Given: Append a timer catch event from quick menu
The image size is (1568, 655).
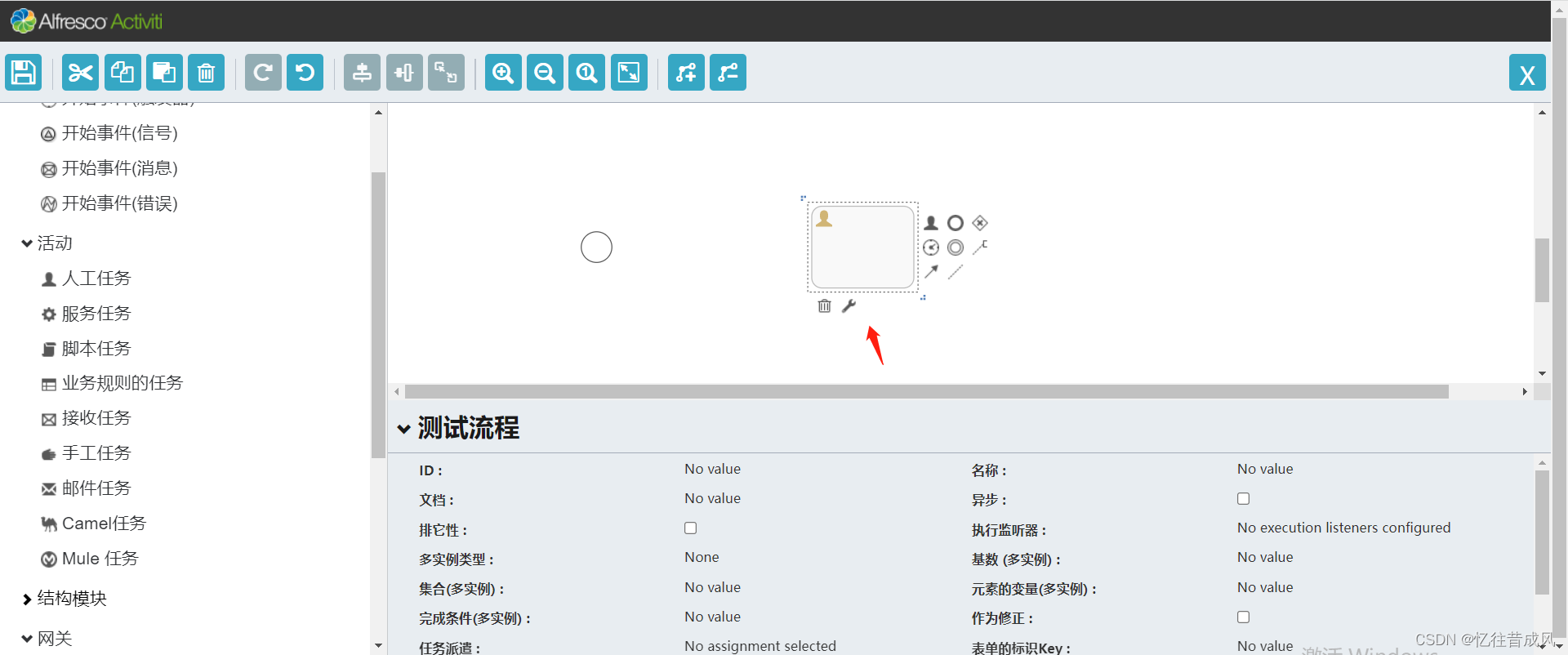Looking at the screenshot, I should [931, 247].
